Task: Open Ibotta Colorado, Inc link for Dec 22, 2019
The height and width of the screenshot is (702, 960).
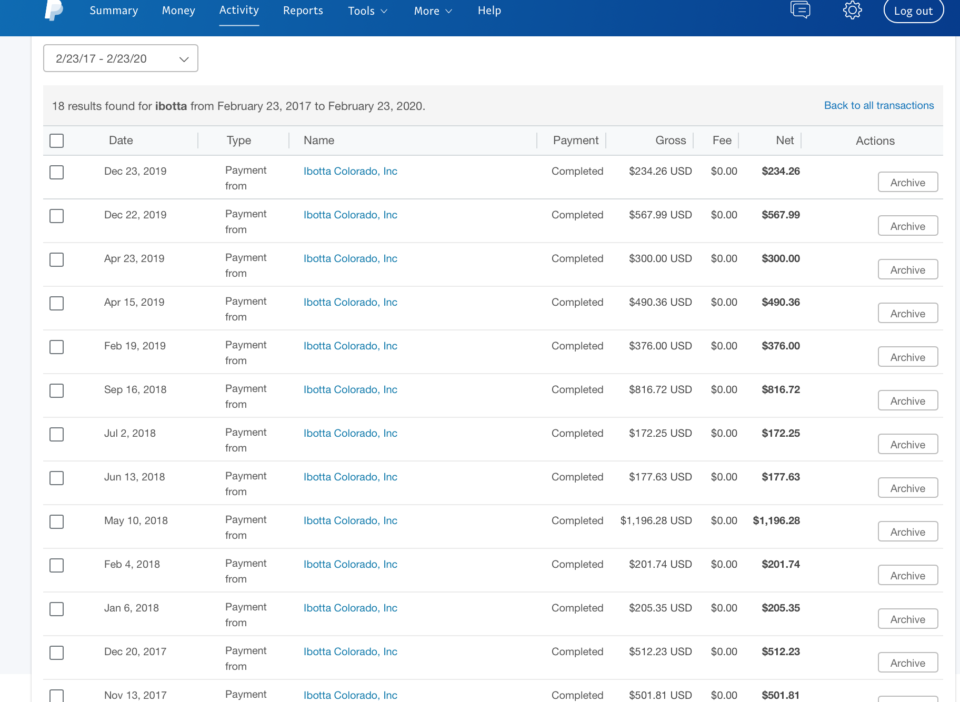Action: (x=350, y=215)
